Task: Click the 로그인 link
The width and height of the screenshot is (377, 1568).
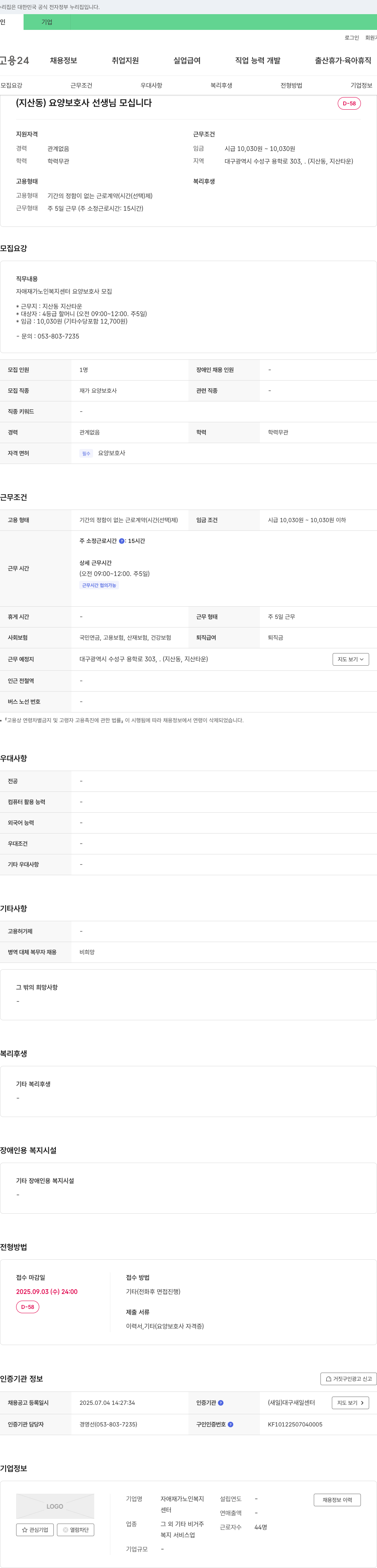Action: pos(351,38)
